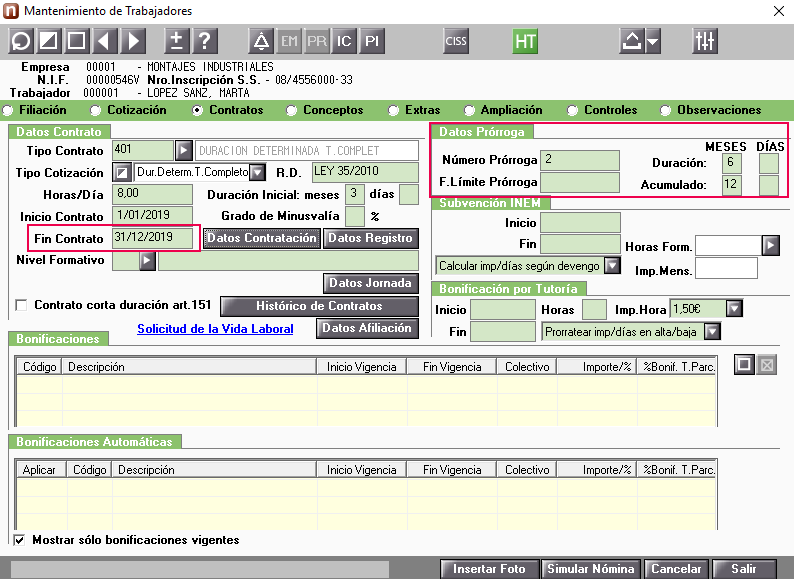Viewport: 794px width, 579px height.
Task: Tick Contrato corta duración art.151 checkbox
Action: 21,305
